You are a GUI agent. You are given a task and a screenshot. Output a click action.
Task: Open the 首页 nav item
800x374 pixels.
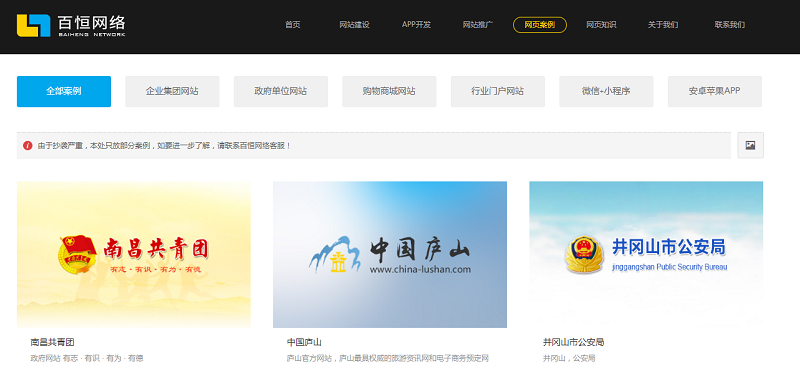(292, 24)
